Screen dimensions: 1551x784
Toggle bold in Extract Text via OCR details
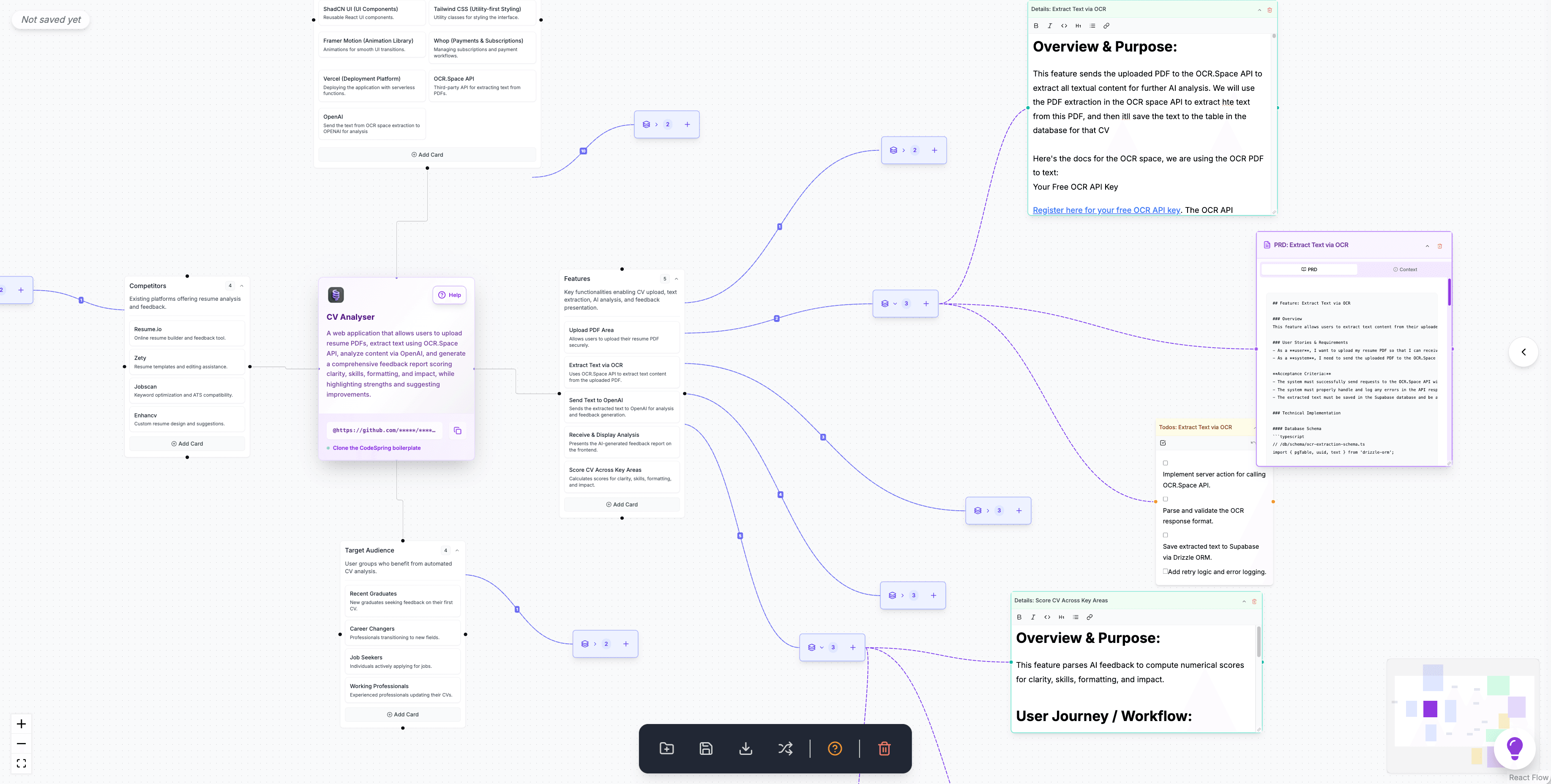click(x=1035, y=26)
